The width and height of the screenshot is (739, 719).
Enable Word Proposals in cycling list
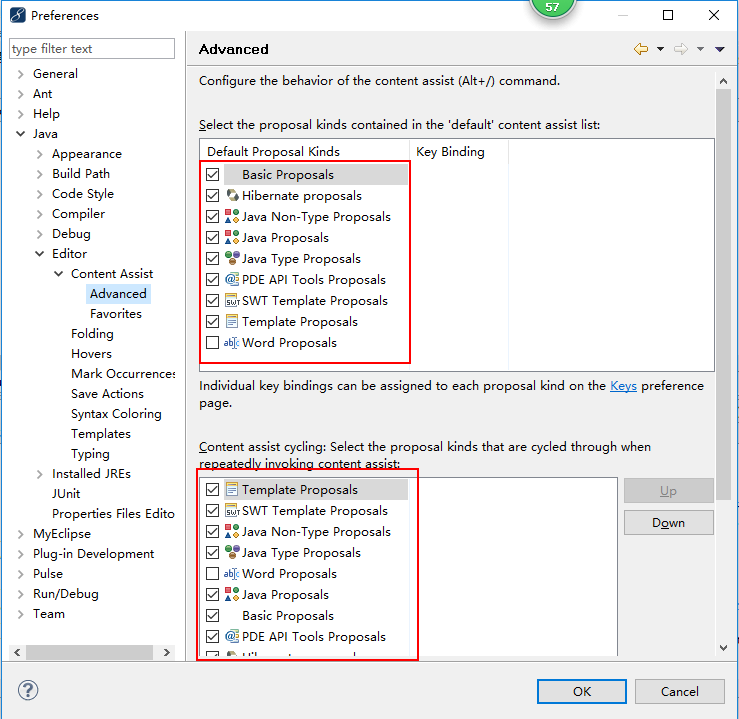(213, 573)
